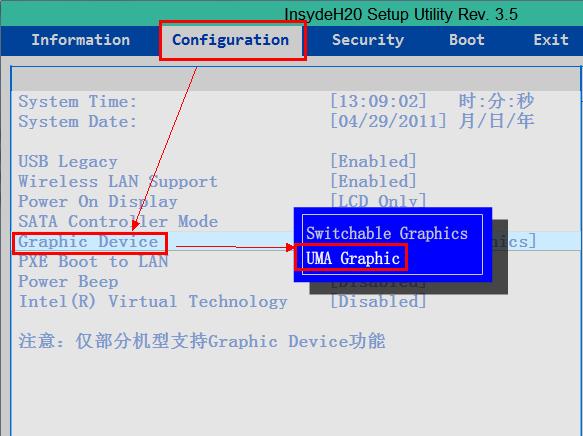Select the SATA Controller Mode setting

click(x=118, y=222)
